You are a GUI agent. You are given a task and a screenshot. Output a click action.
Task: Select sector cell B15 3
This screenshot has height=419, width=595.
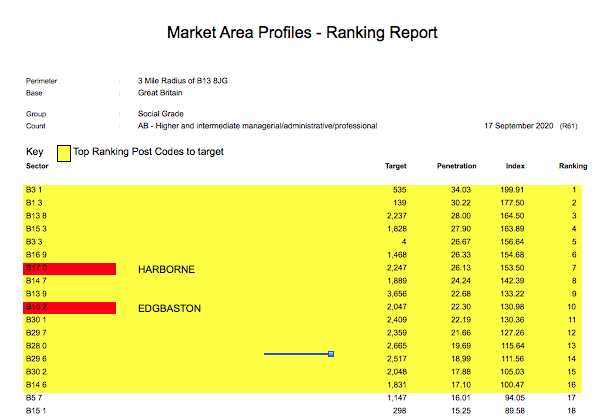(36, 228)
